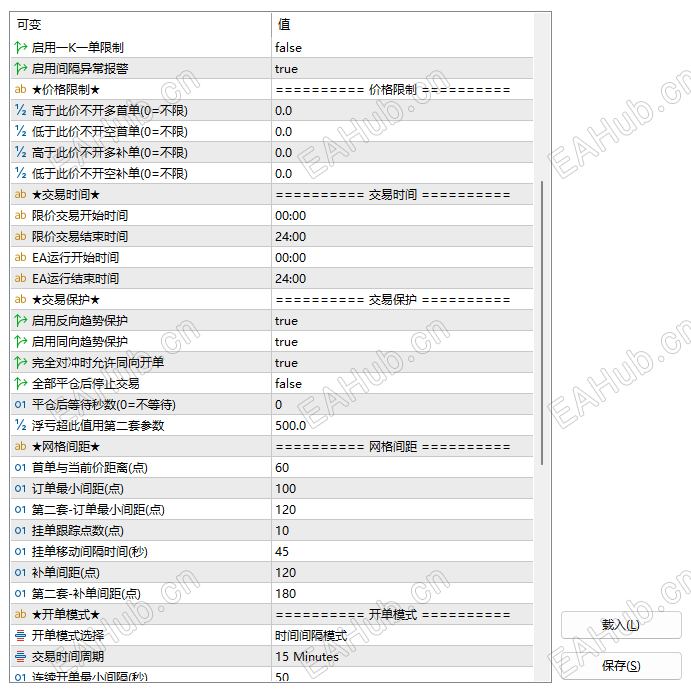Click the ab string icon beside ★价格限制★
Screen dimensions: 691x693
20,89
